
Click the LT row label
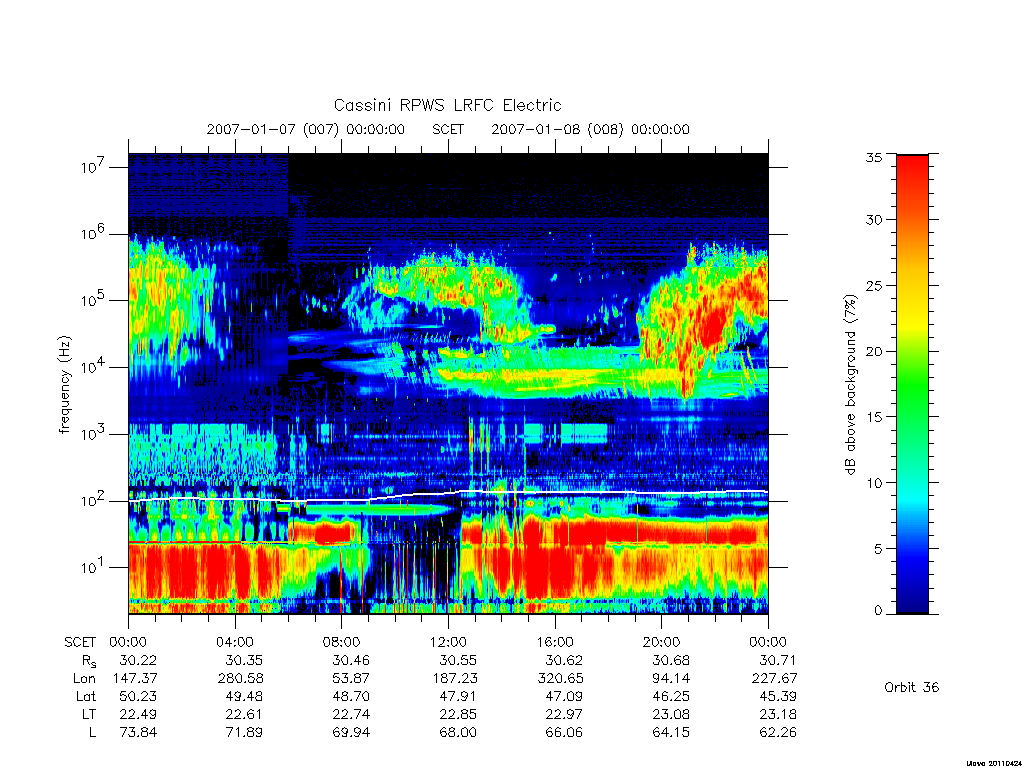click(x=89, y=714)
